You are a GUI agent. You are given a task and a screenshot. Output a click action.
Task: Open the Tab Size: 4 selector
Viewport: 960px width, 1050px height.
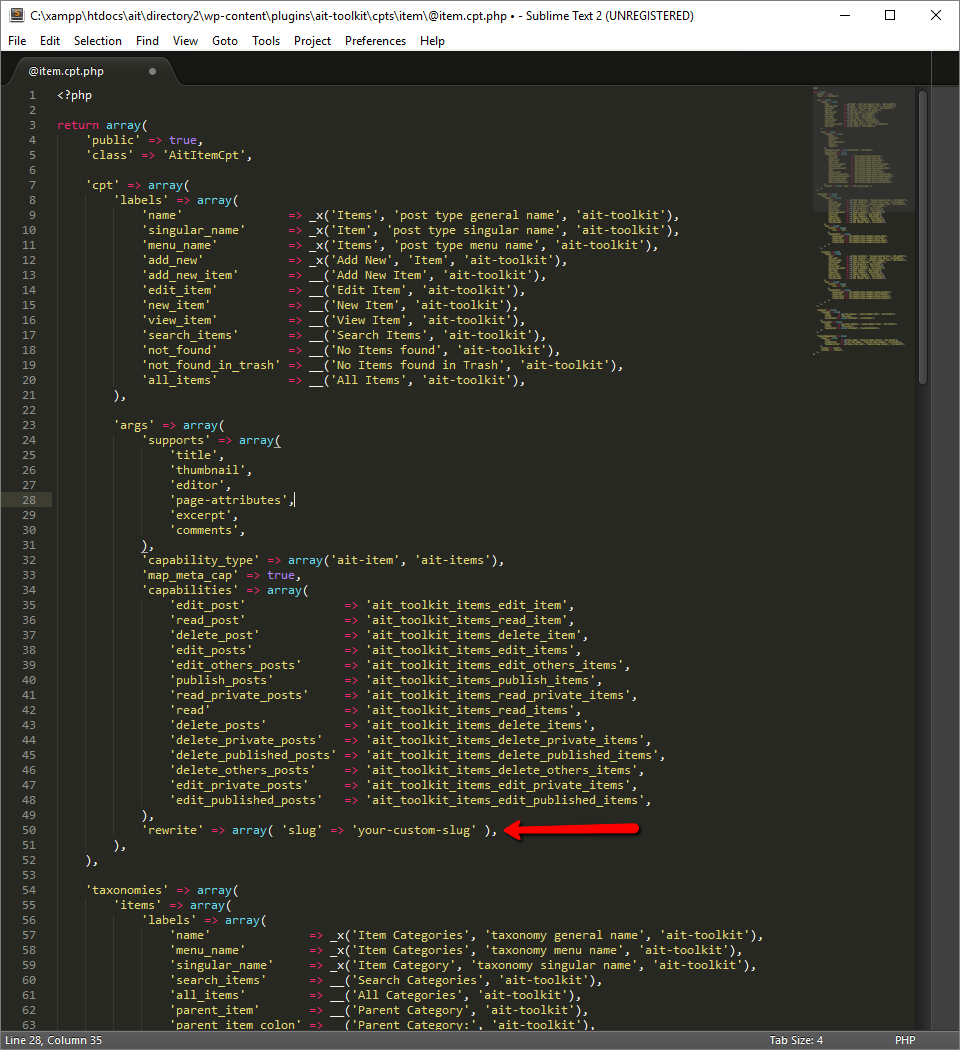[796, 1040]
